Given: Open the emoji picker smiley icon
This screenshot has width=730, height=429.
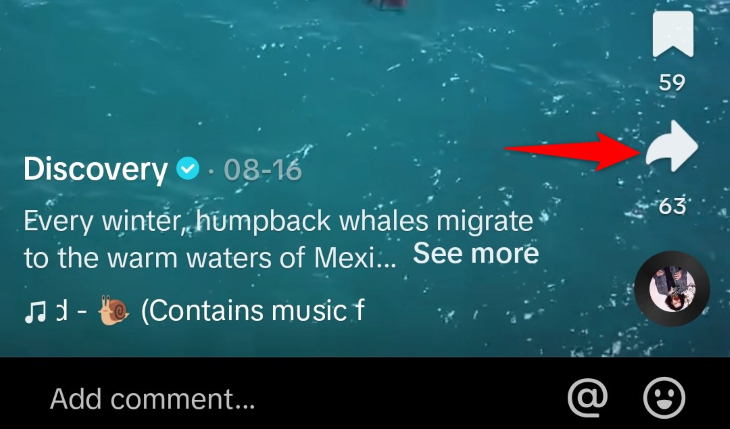Looking at the screenshot, I should coord(664,398).
